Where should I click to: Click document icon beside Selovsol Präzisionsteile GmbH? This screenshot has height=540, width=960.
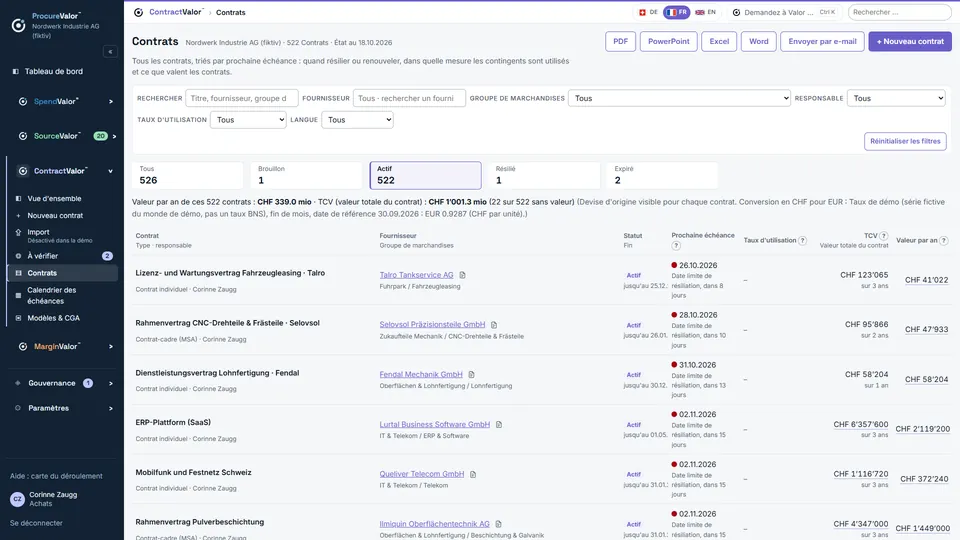pyautogui.click(x=494, y=325)
